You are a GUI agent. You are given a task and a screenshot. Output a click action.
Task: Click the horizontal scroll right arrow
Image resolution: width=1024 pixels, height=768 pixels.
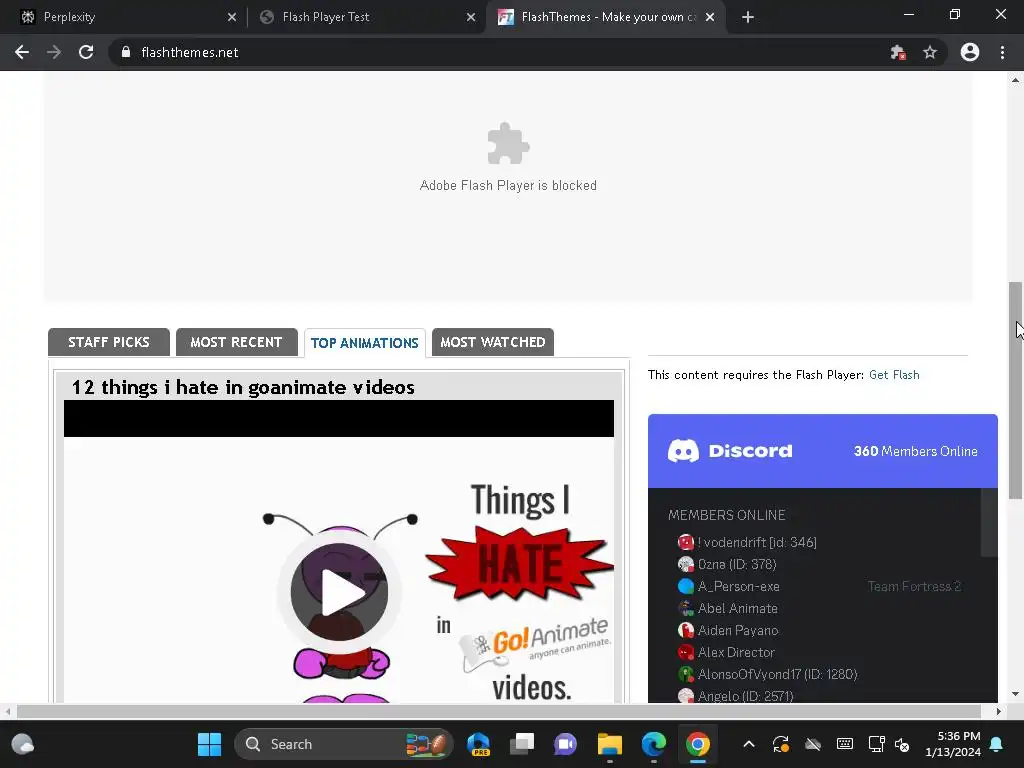click(998, 711)
